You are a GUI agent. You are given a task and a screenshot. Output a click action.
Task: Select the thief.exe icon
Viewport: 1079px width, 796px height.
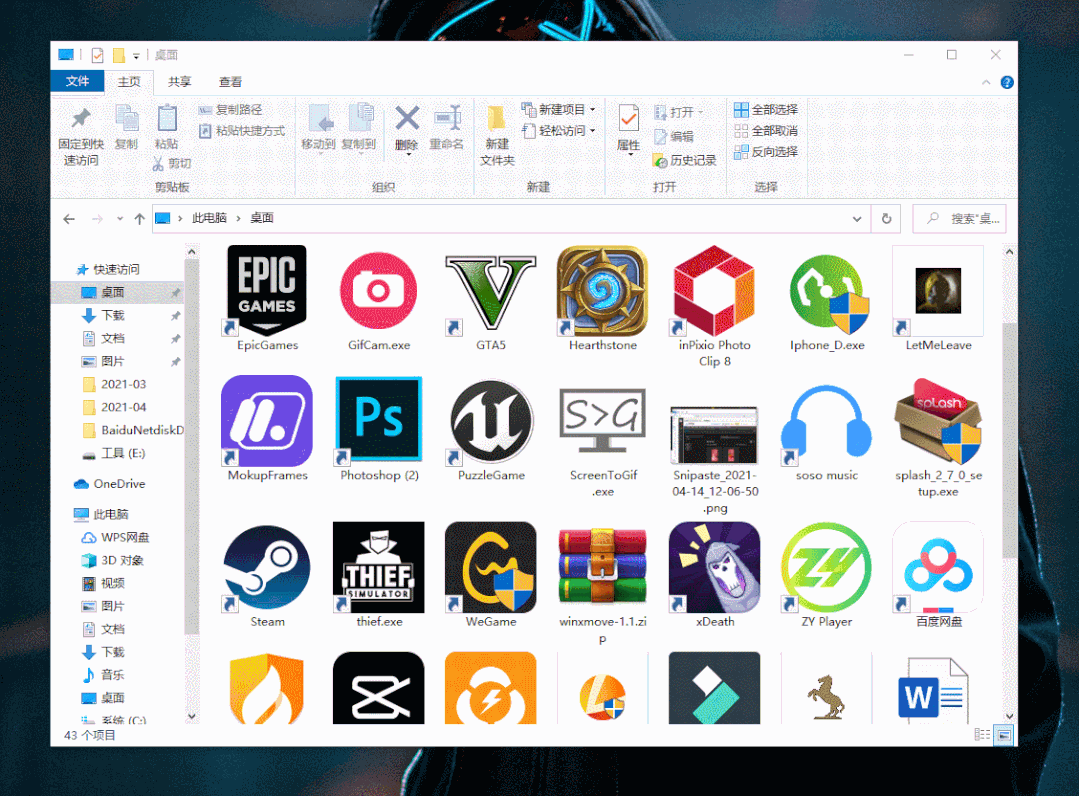[378, 567]
